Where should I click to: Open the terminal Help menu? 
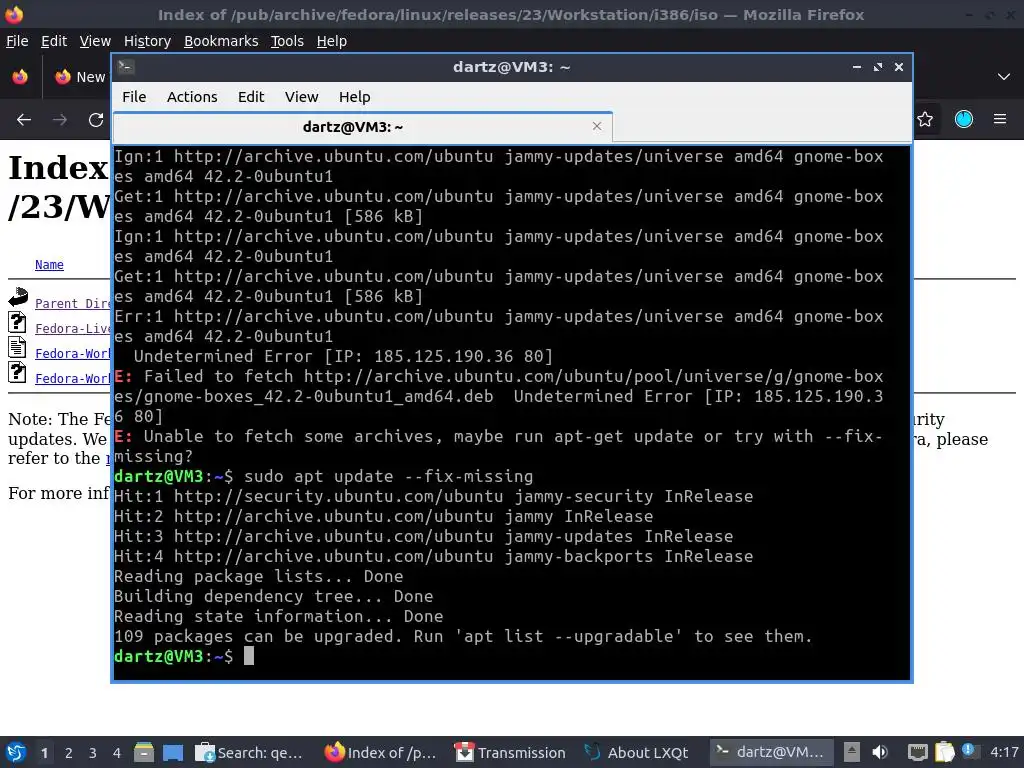(x=355, y=97)
